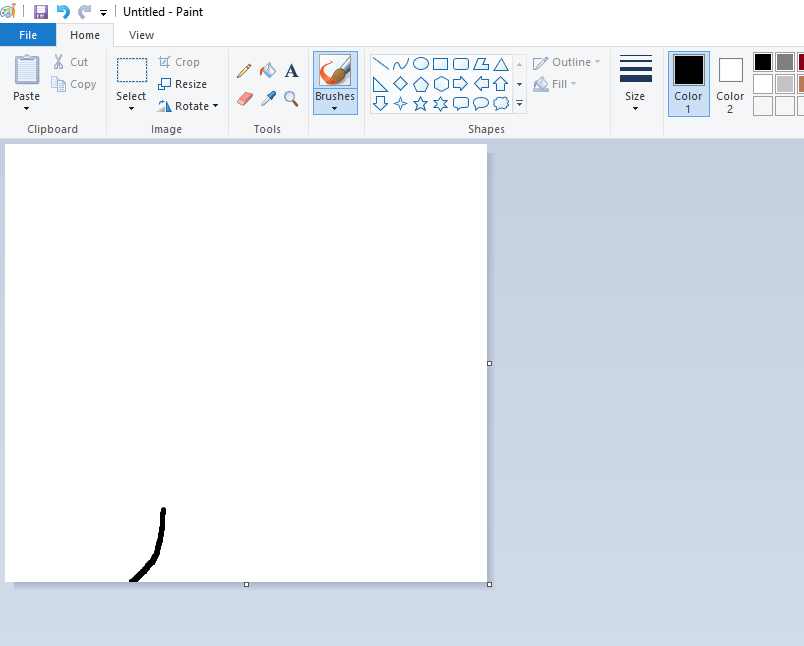This screenshot has width=804, height=646.
Task: Click the canvas bottom-edge resize handle
Action: (x=247, y=584)
